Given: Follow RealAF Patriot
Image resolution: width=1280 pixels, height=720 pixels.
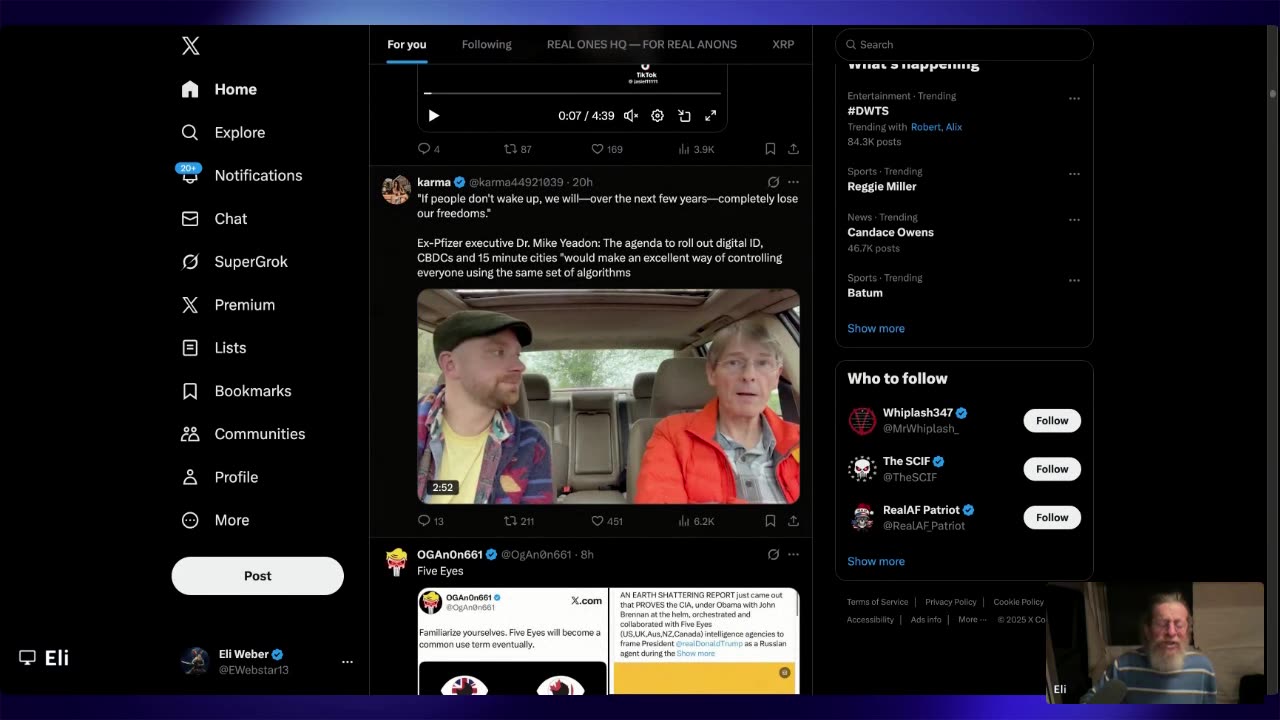Looking at the screenshot, I should pos(1052,517).
